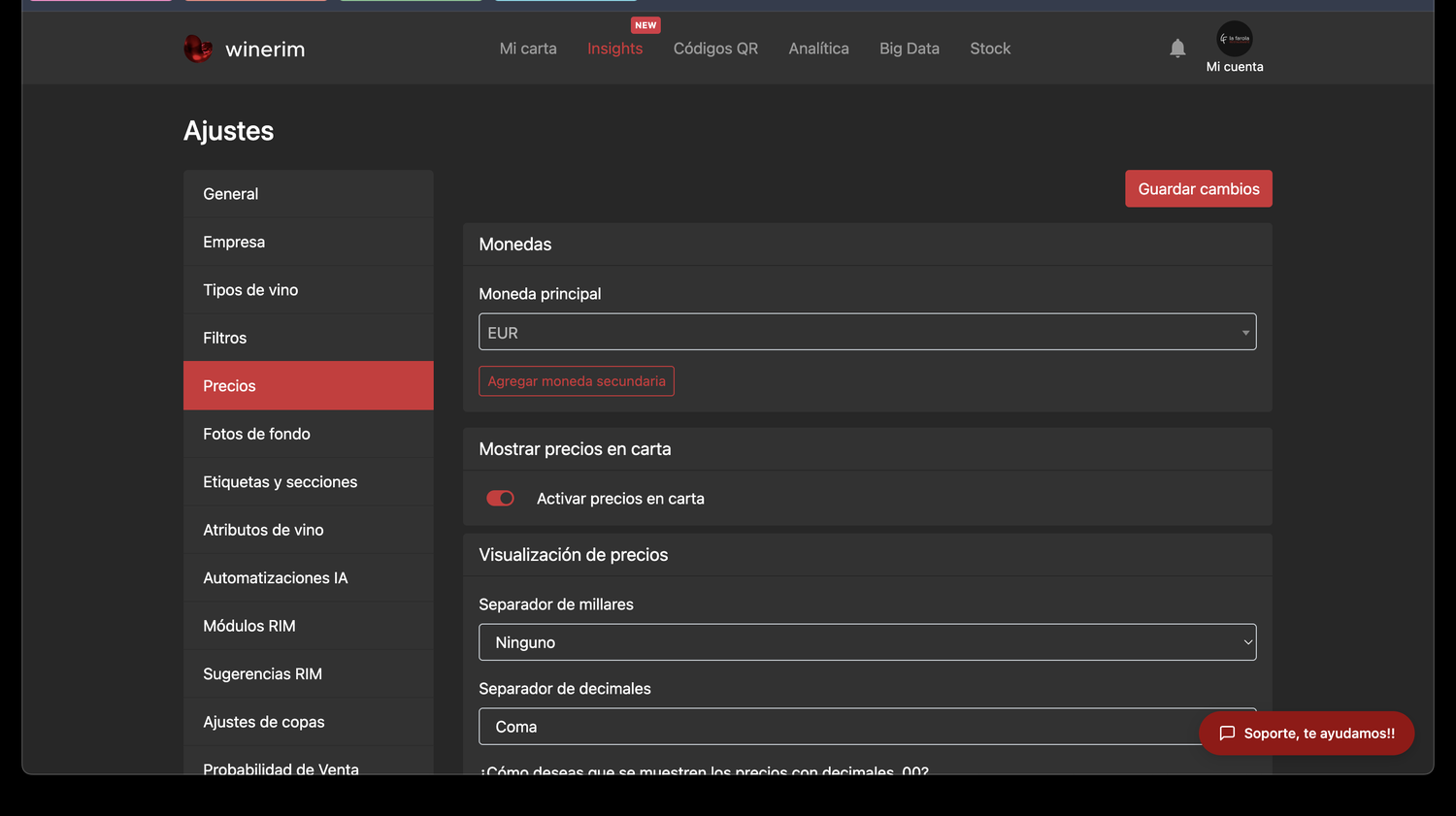Expand Separador de millares Ninguno select

[868, 642]
